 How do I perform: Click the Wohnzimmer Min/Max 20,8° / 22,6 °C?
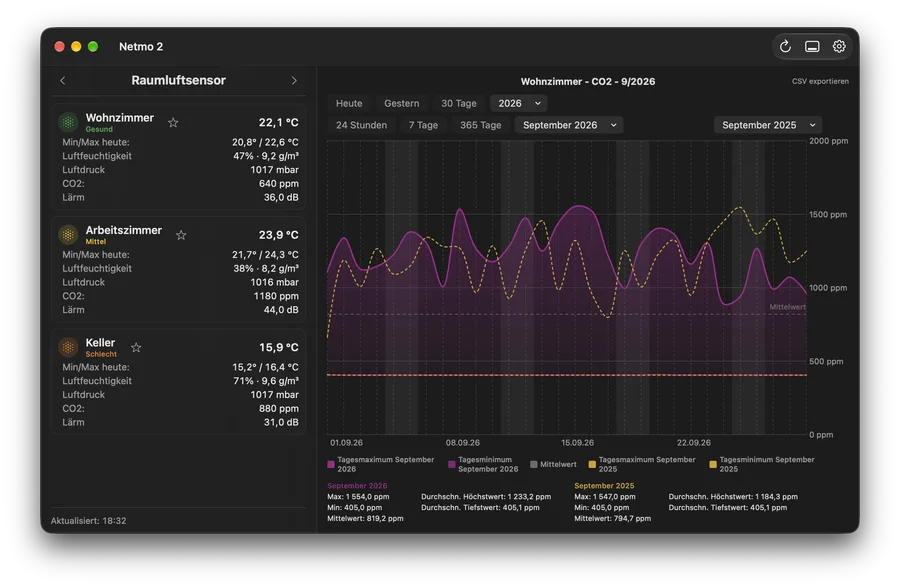pos(265,142)
